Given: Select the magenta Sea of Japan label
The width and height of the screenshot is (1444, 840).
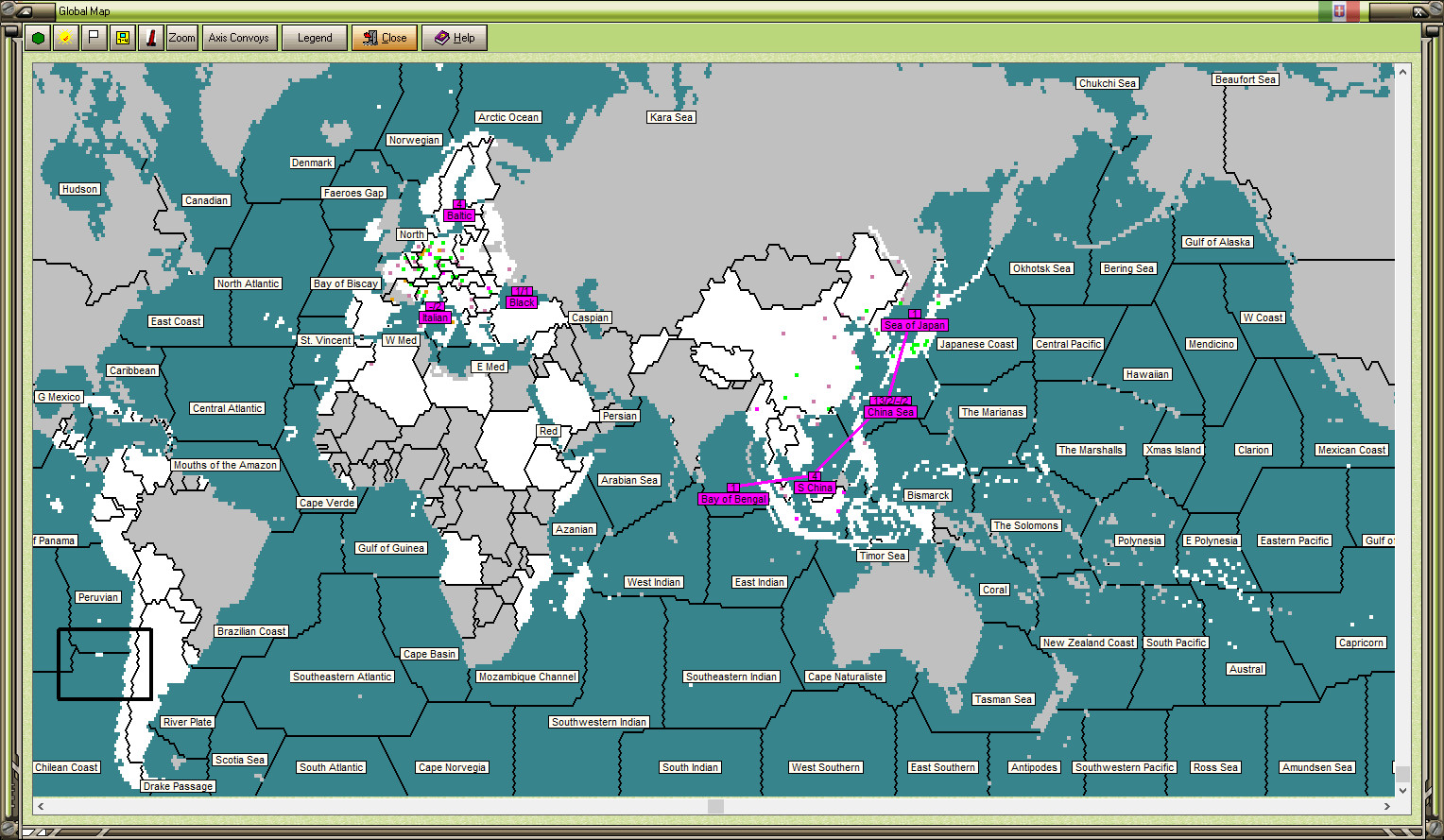Looking at the screenshot, I should pos(914,325).
